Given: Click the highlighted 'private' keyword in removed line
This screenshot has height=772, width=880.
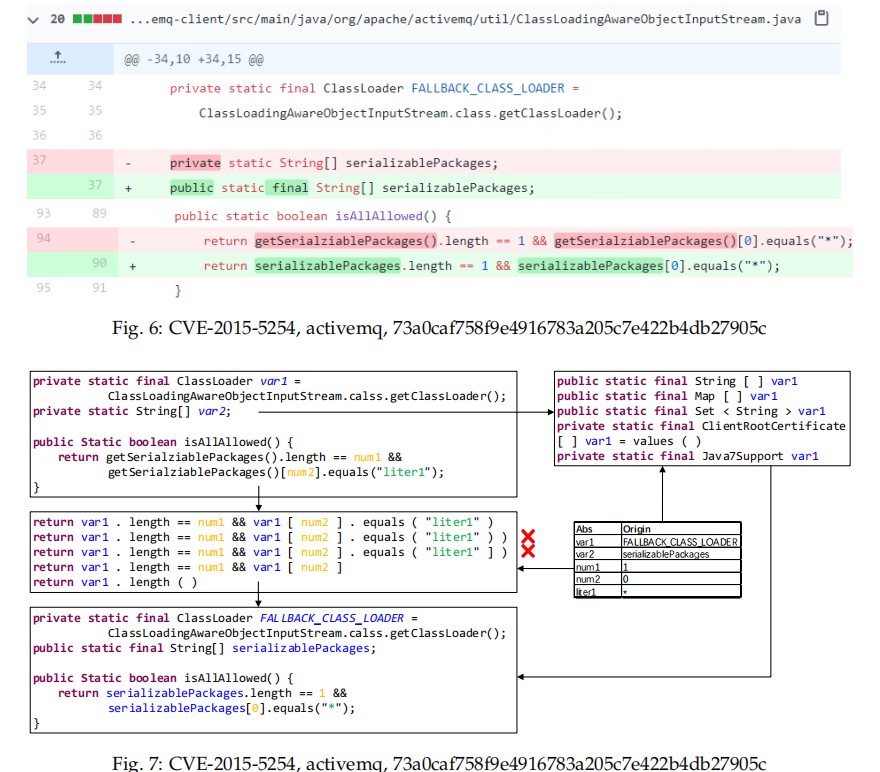Looking at the screenshot, I should click(195, 163).
